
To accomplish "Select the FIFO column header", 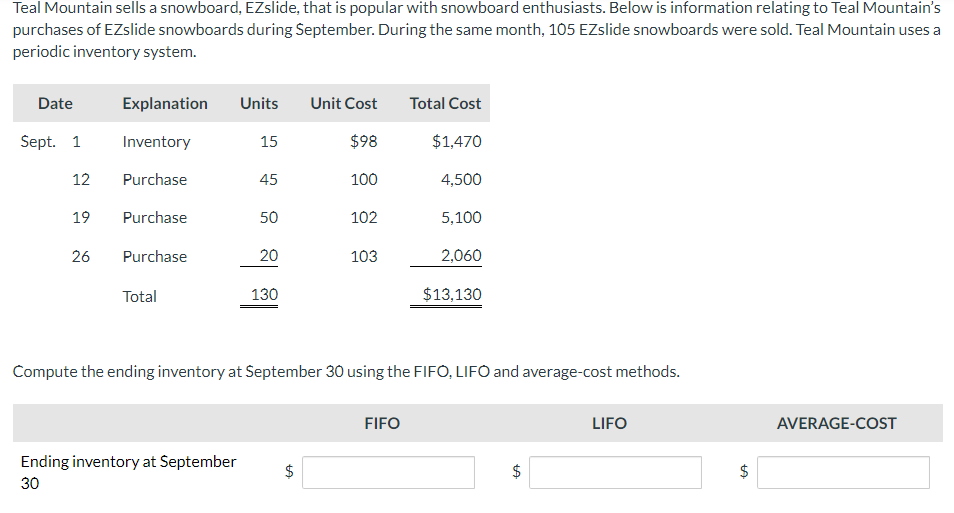I will (382, 424).
